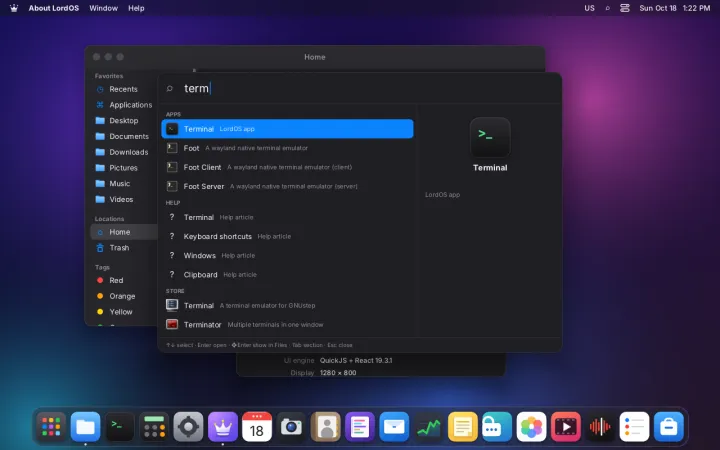The image size is (720, 450).
Task: Open System Settings gear in dock
Action: pyautogui.click(x=188, y=427)
